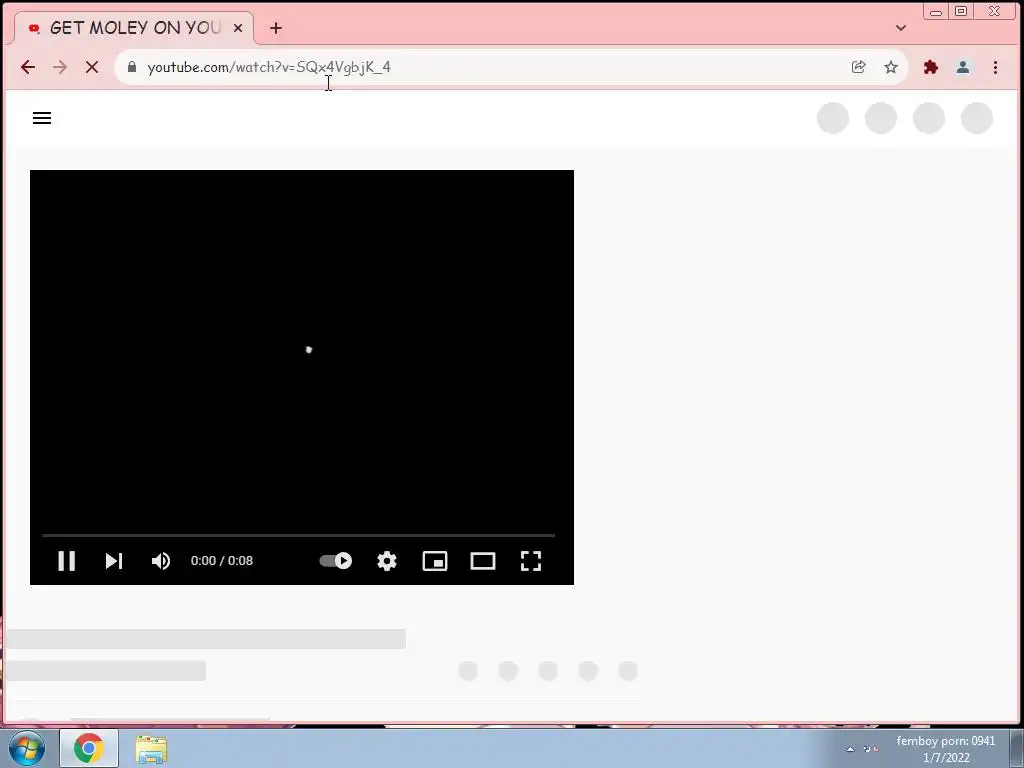Expand the tab search dropdown
Image resolution: width=1024 pixels, height=768 pixels.
tap(901, 28)
